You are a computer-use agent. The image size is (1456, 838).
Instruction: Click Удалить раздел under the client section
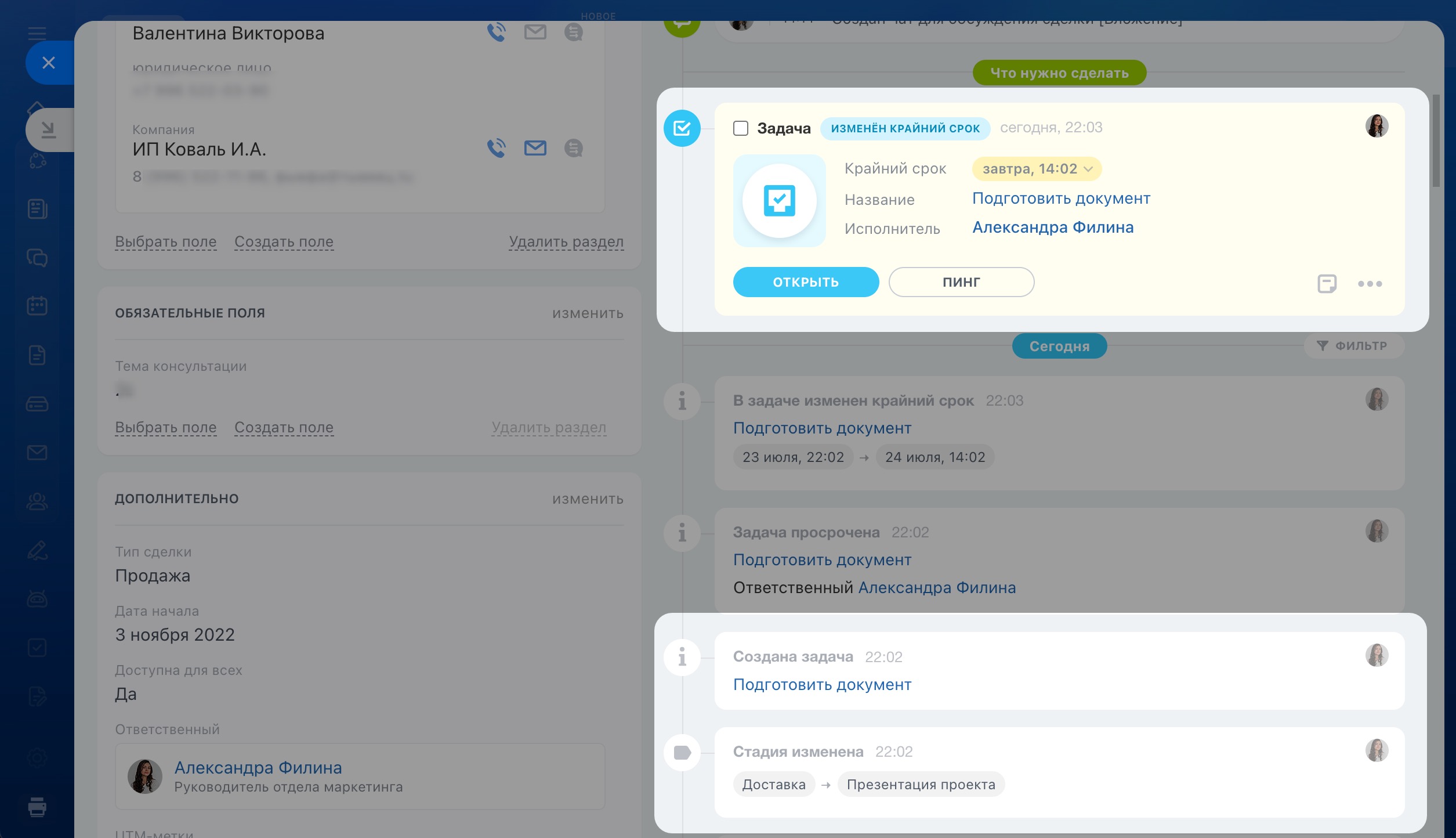(x=566, y=241)
